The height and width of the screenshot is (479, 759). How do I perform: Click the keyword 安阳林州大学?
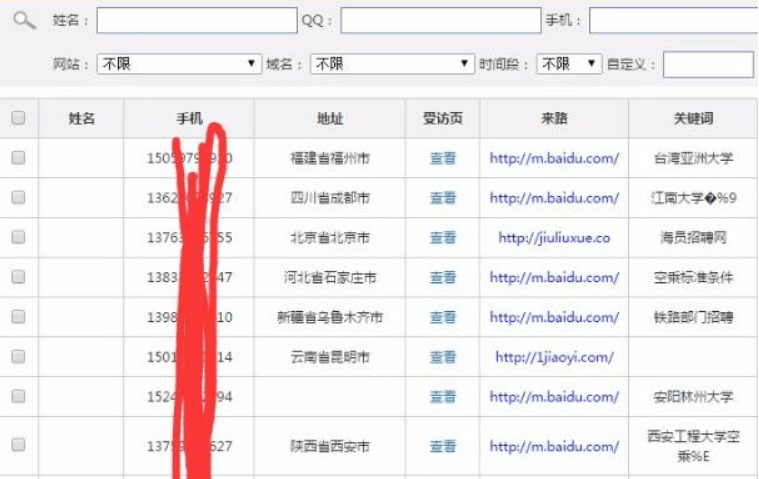[694, 397]
